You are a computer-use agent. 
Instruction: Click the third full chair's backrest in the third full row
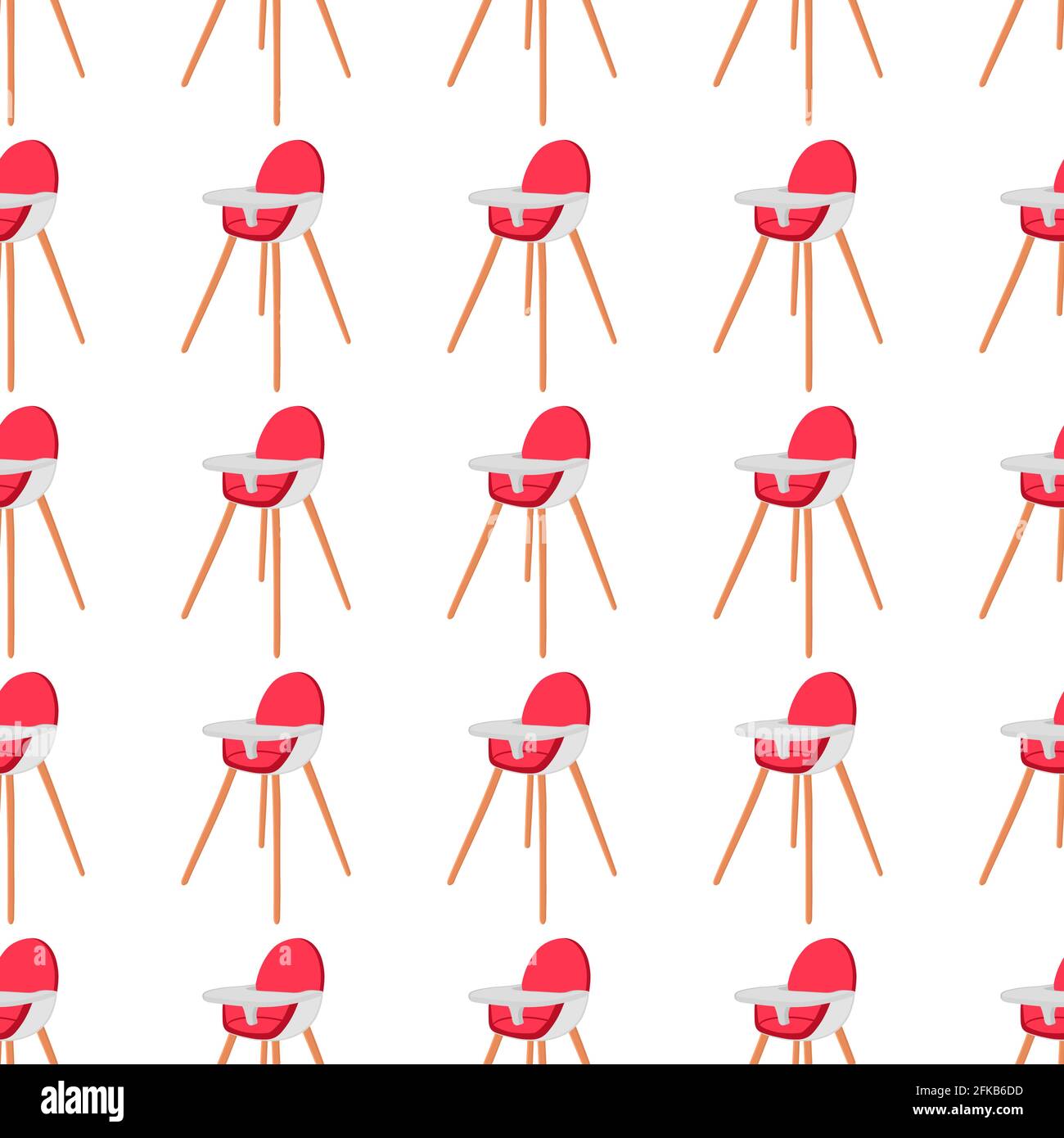pyautogui.click(x=823, y=698)
